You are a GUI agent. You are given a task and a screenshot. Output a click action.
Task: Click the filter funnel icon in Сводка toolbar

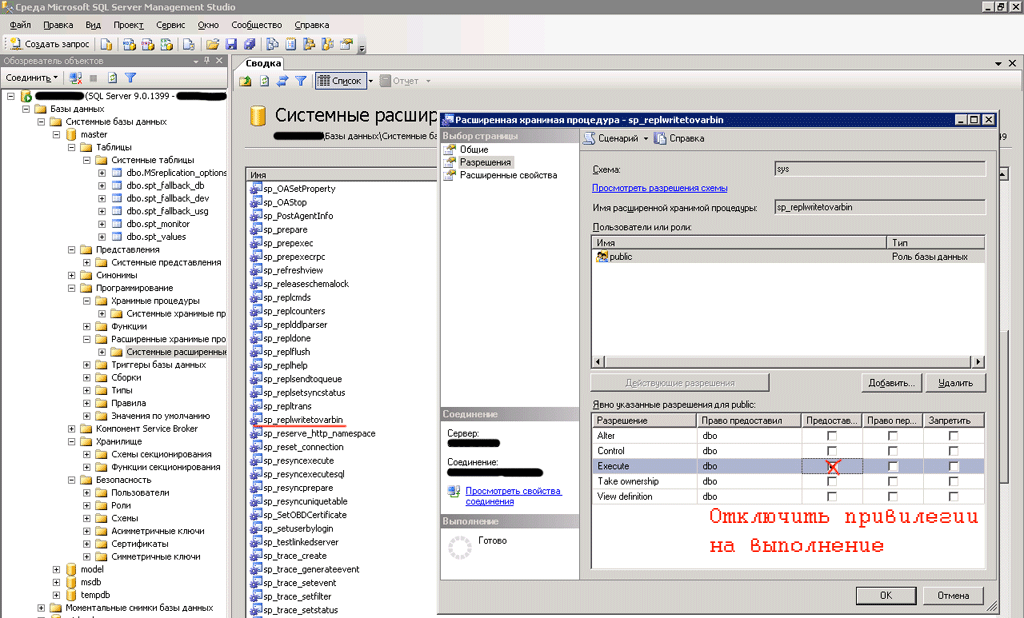pyautogui.click(x=299, y=81)
